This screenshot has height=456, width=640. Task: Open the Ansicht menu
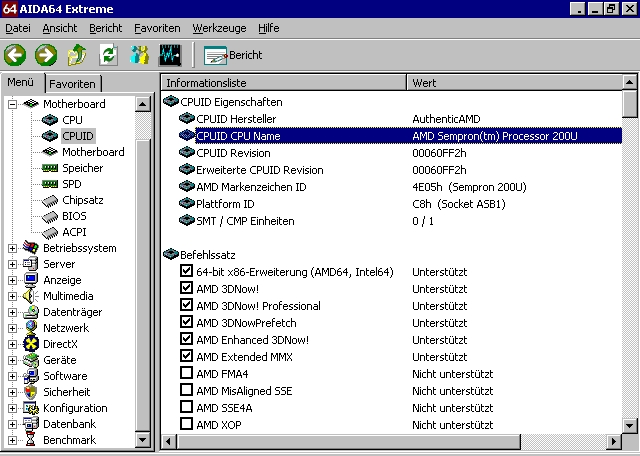point(60,28)
